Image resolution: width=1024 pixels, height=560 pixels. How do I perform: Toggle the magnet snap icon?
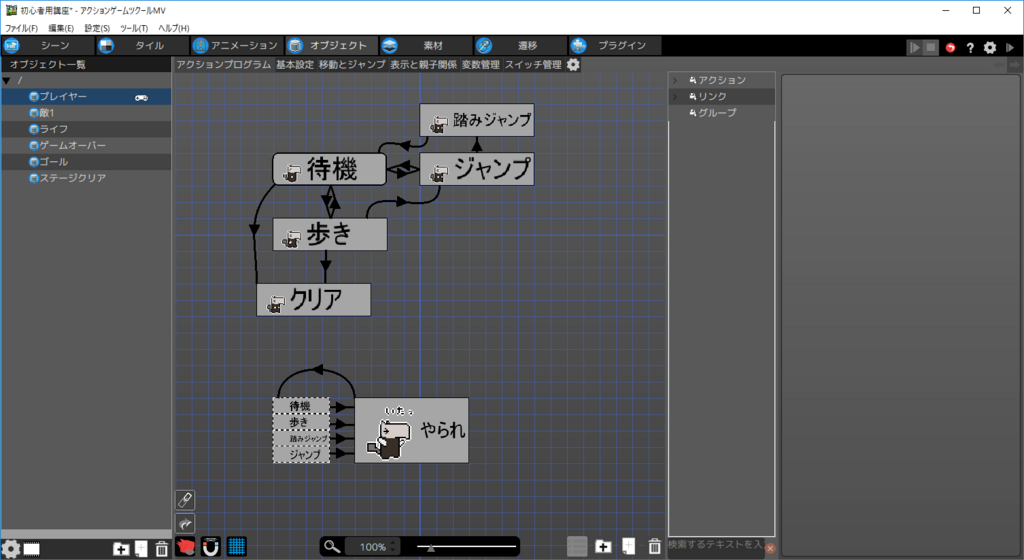(x=210, y=546)
